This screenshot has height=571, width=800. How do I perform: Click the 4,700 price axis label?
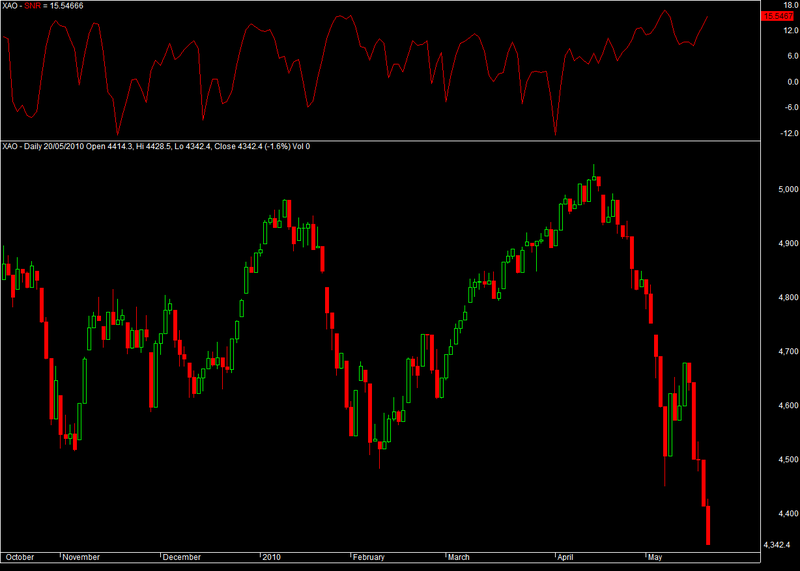coord(788,352)
